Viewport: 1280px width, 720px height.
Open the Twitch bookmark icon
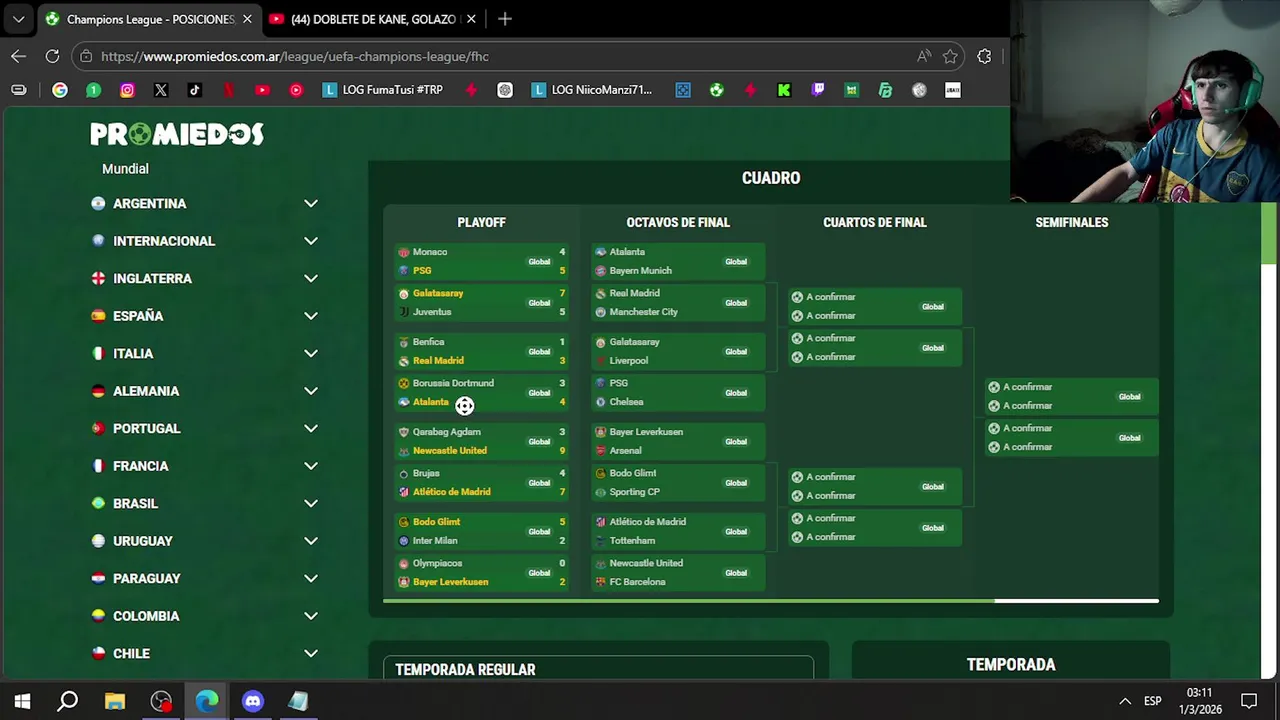click(x=818, y=90)
